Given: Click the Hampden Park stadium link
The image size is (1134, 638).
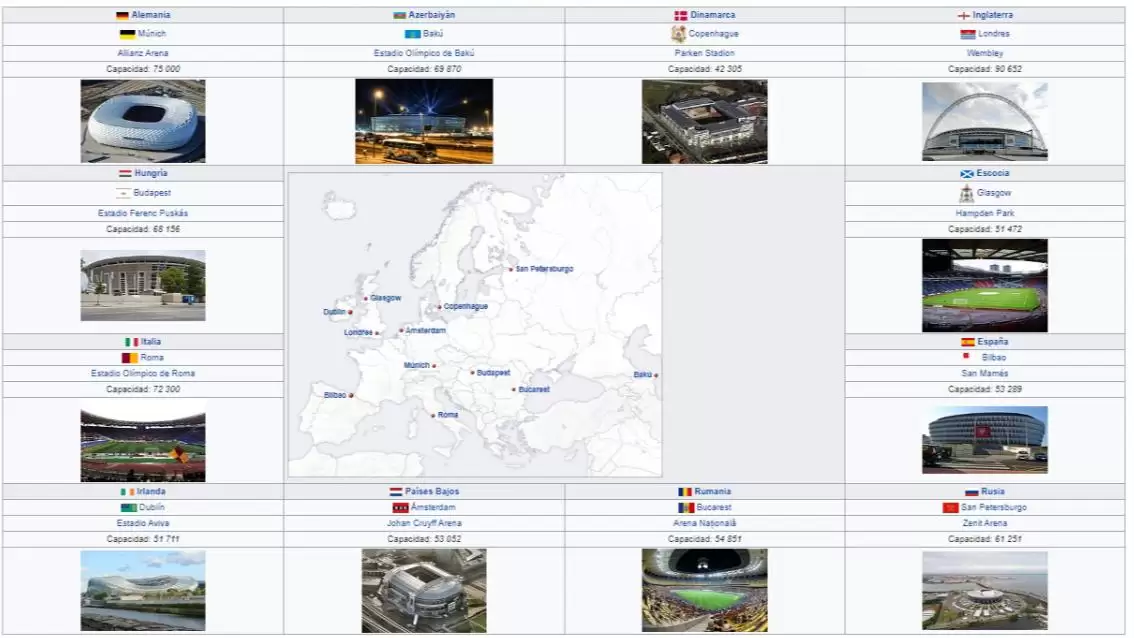Looking at the screenshot, I should 984,214.
